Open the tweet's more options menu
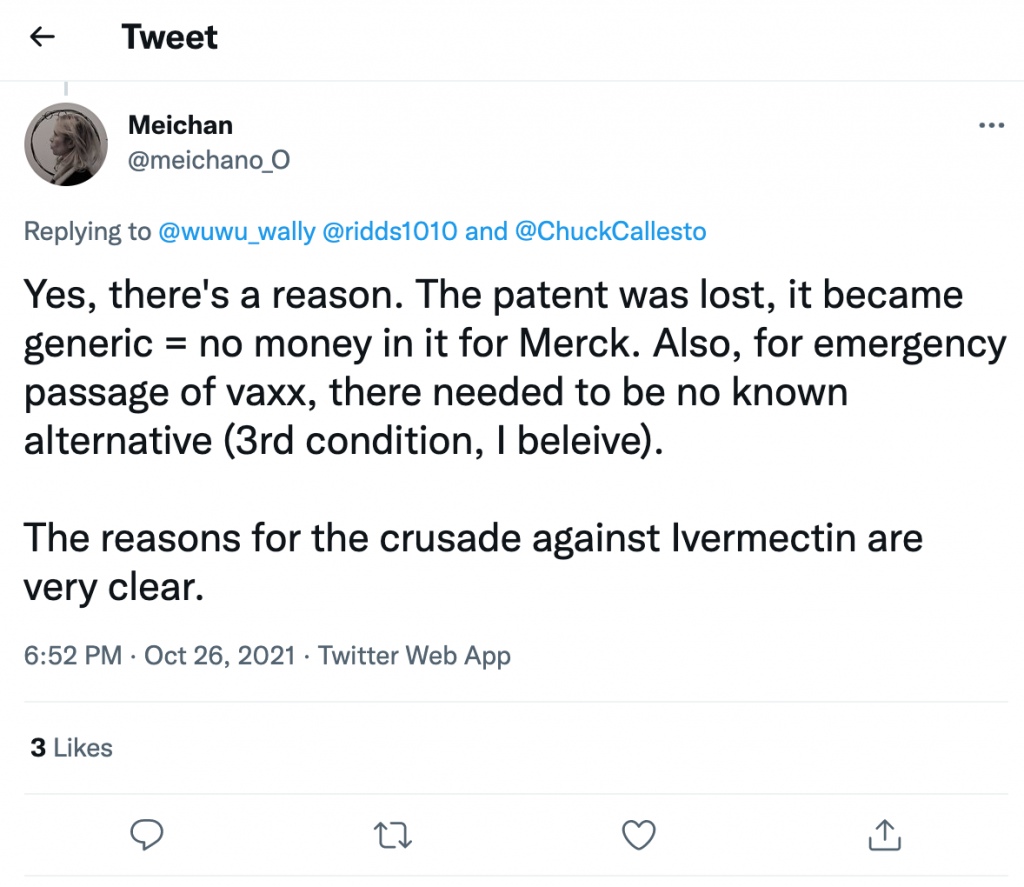 click(x=990, y=126)
